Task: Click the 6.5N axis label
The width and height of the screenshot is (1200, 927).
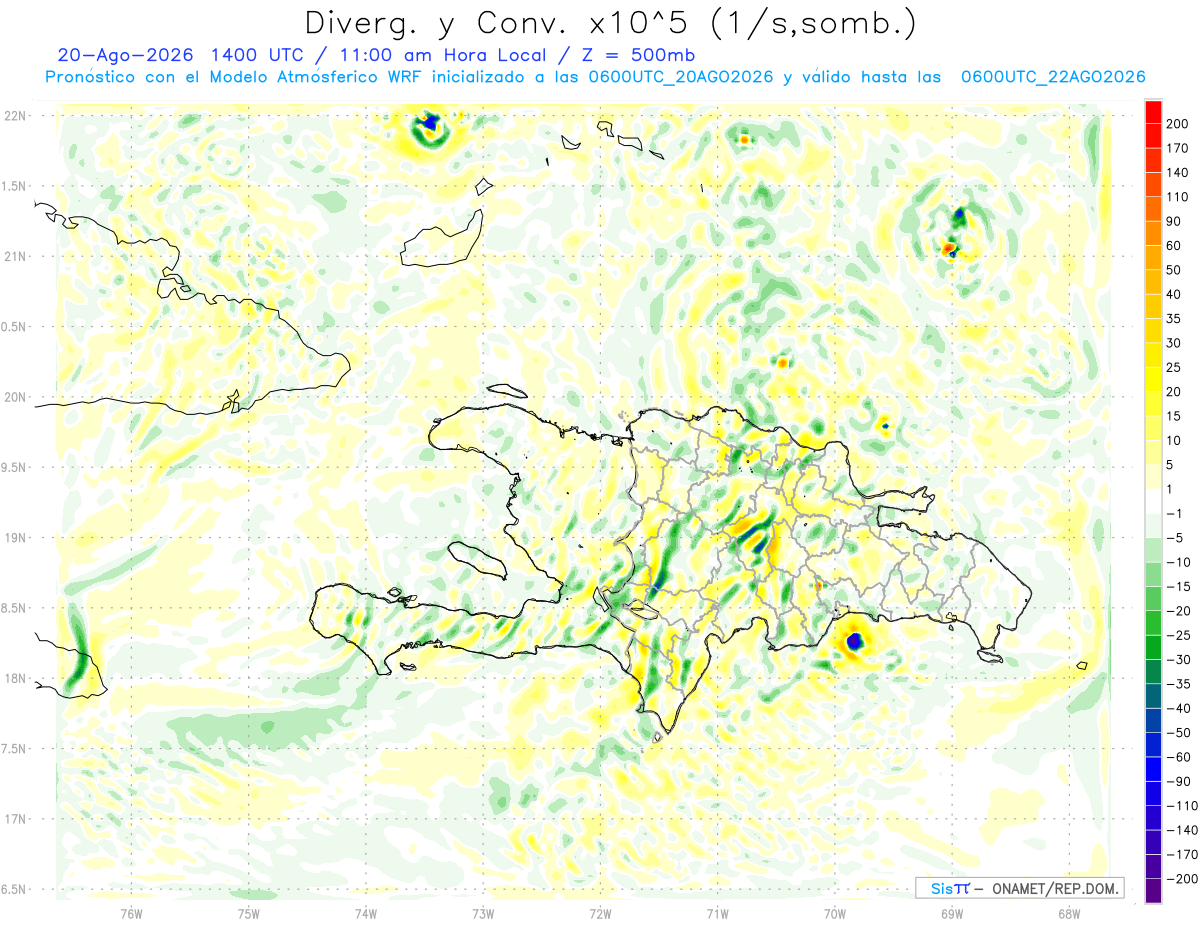Action: pyautogui.click(x=14, y=889)
